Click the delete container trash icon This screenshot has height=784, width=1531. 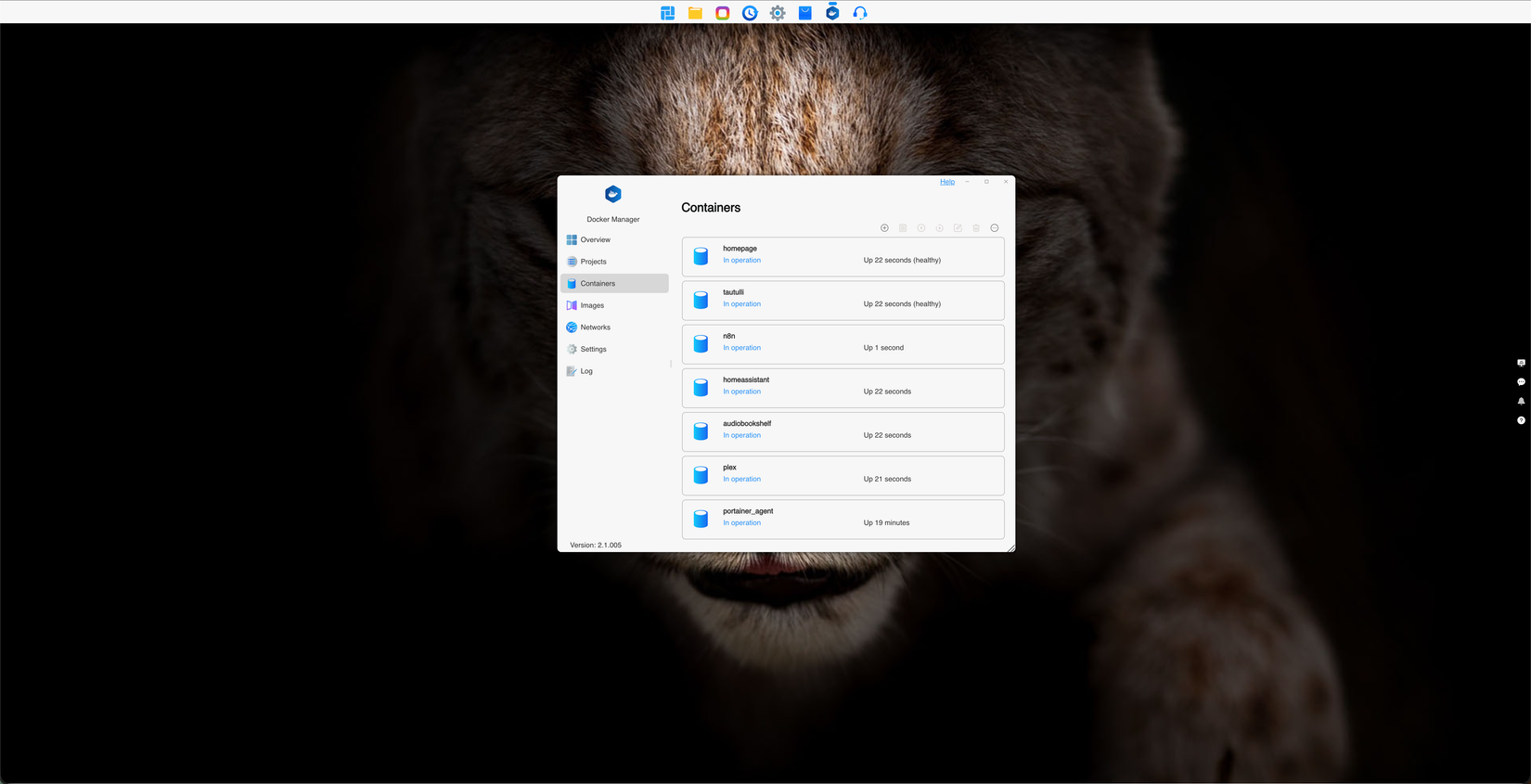976,228
